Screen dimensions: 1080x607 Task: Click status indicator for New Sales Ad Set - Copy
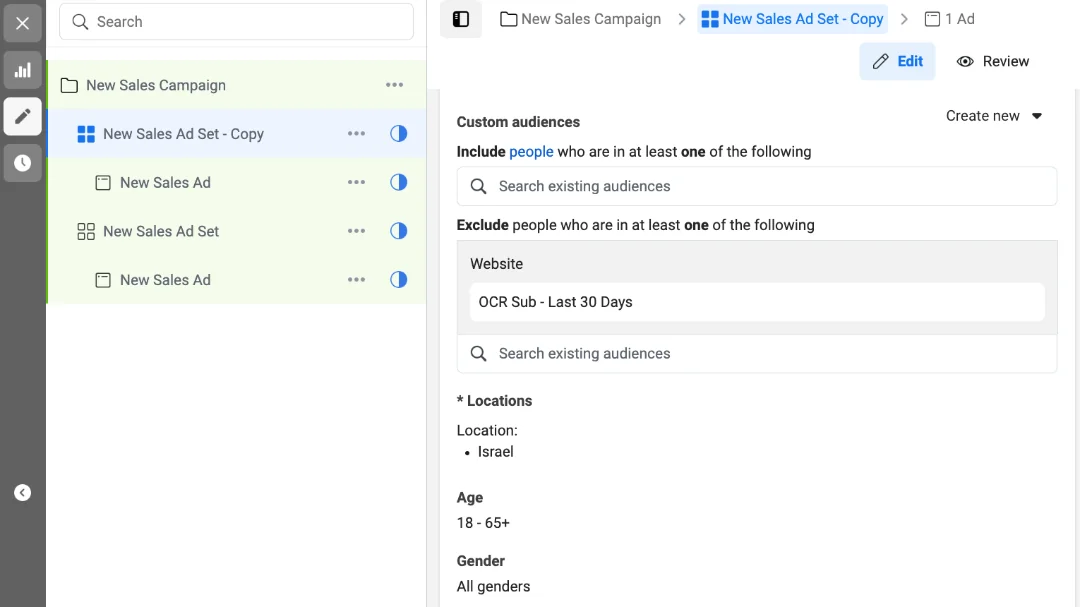click(x=399, y=134)
